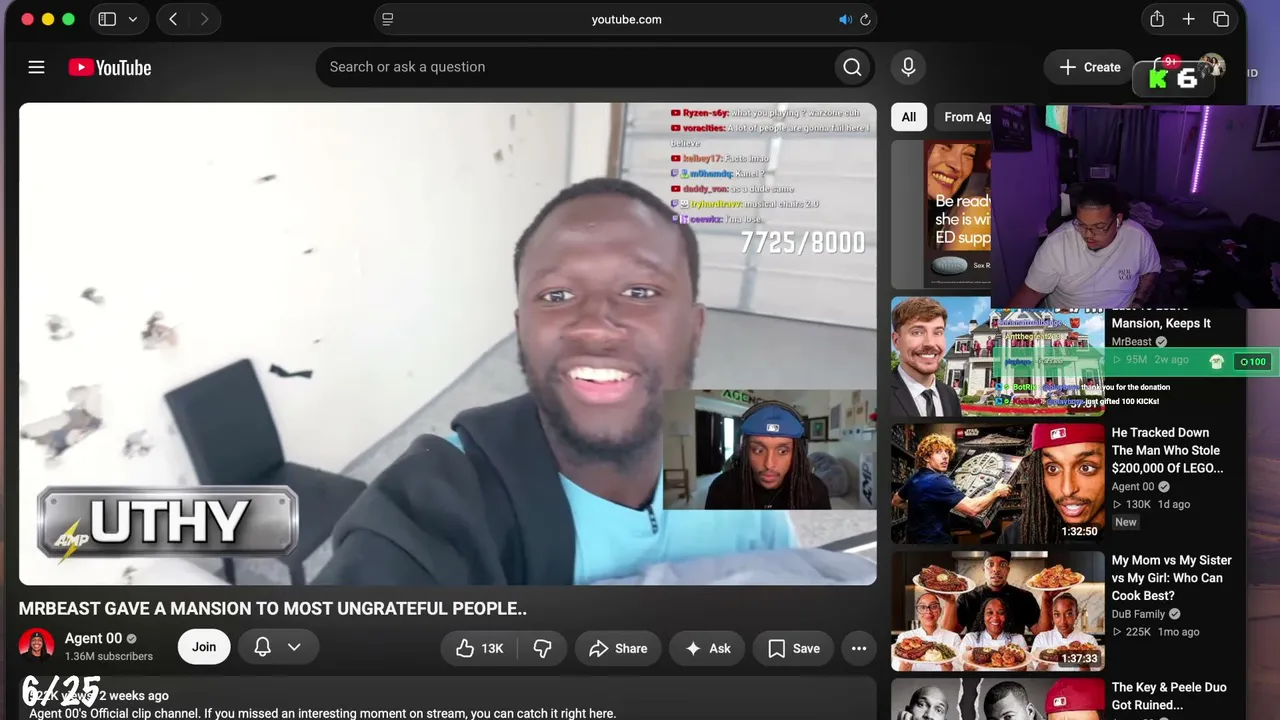This screenshot has width=1280, height=720.
Task: Dislike this video
Action: (543, 648)
